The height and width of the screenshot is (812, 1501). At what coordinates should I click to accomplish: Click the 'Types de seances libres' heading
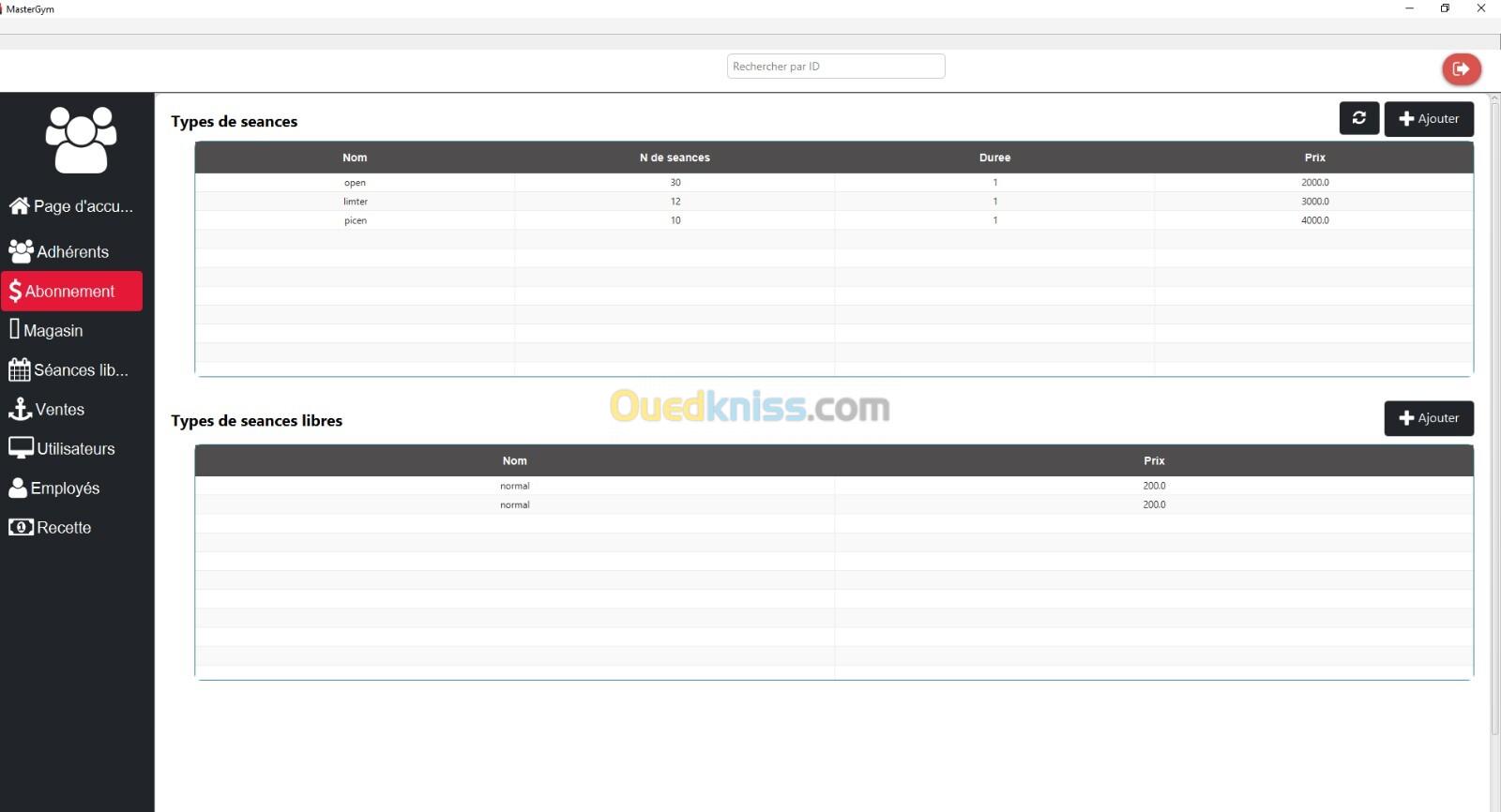pos(257,421)
